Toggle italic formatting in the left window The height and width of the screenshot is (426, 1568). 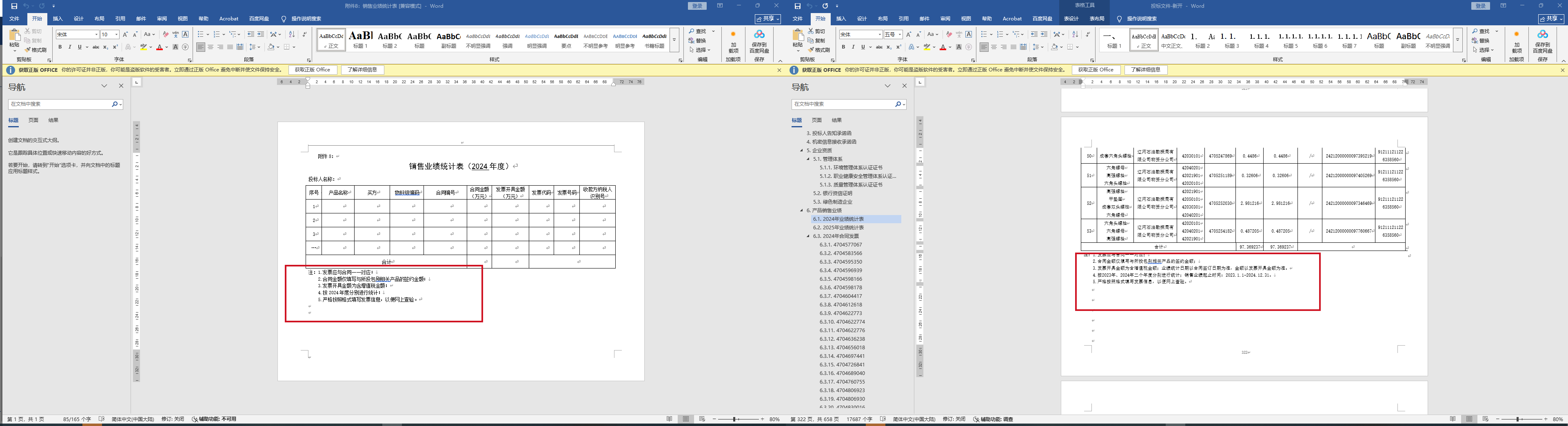(x=69, y=47)
